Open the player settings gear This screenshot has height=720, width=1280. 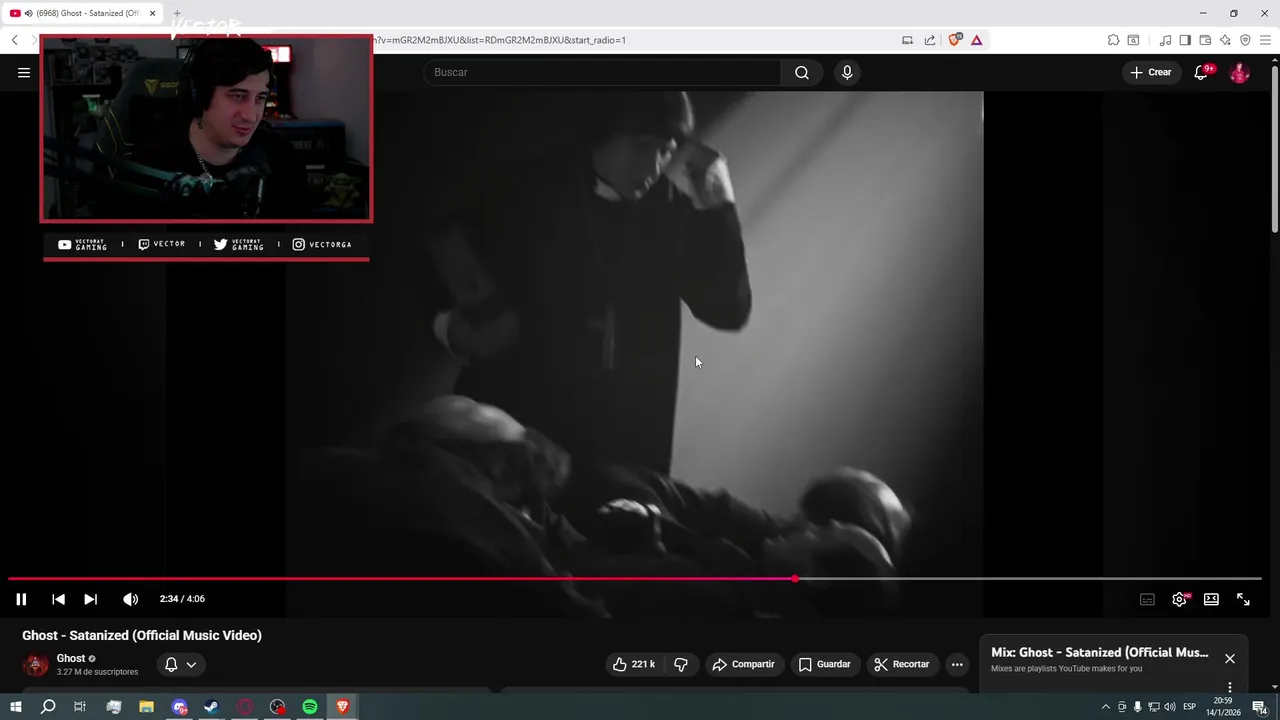1180,599
